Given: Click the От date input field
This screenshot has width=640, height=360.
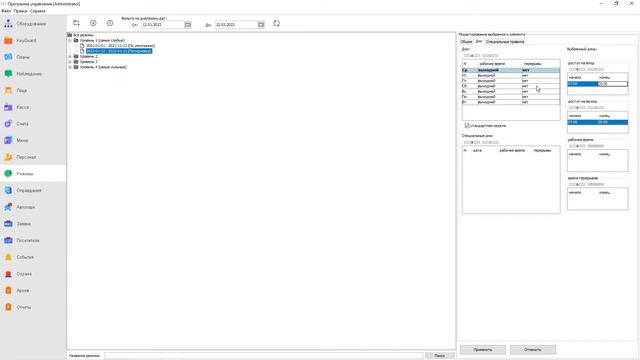Looking at the screenshot, I should [x=163, y=25].
